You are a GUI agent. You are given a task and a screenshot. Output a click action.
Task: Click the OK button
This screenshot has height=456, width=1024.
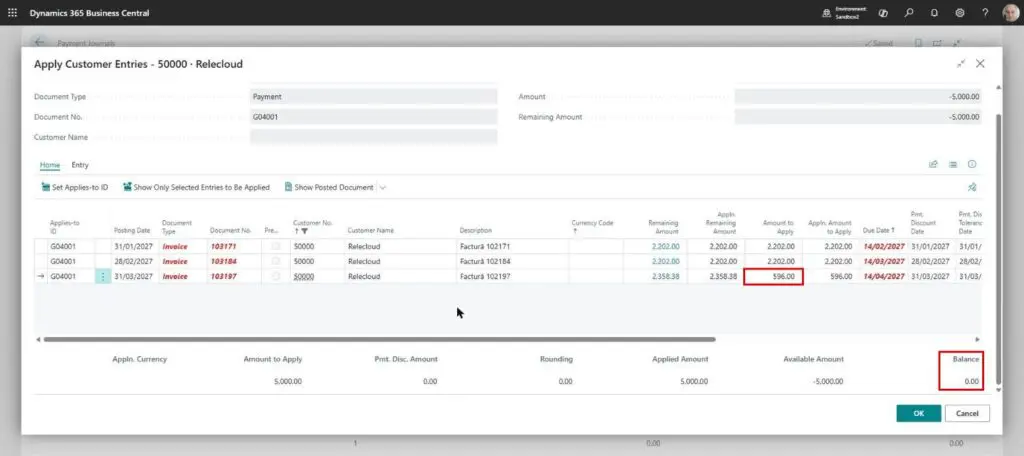pyautogui.click(x=918, y=414)
